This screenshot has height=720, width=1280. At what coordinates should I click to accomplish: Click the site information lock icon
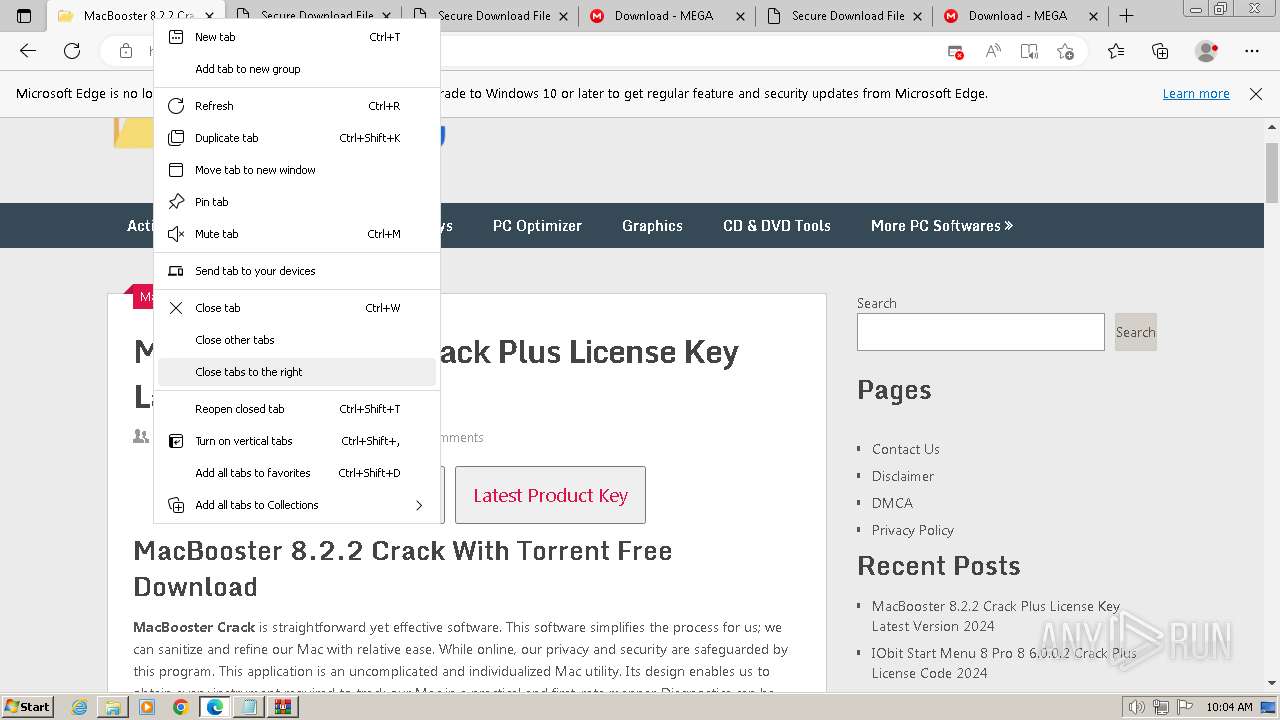[126, 51]
